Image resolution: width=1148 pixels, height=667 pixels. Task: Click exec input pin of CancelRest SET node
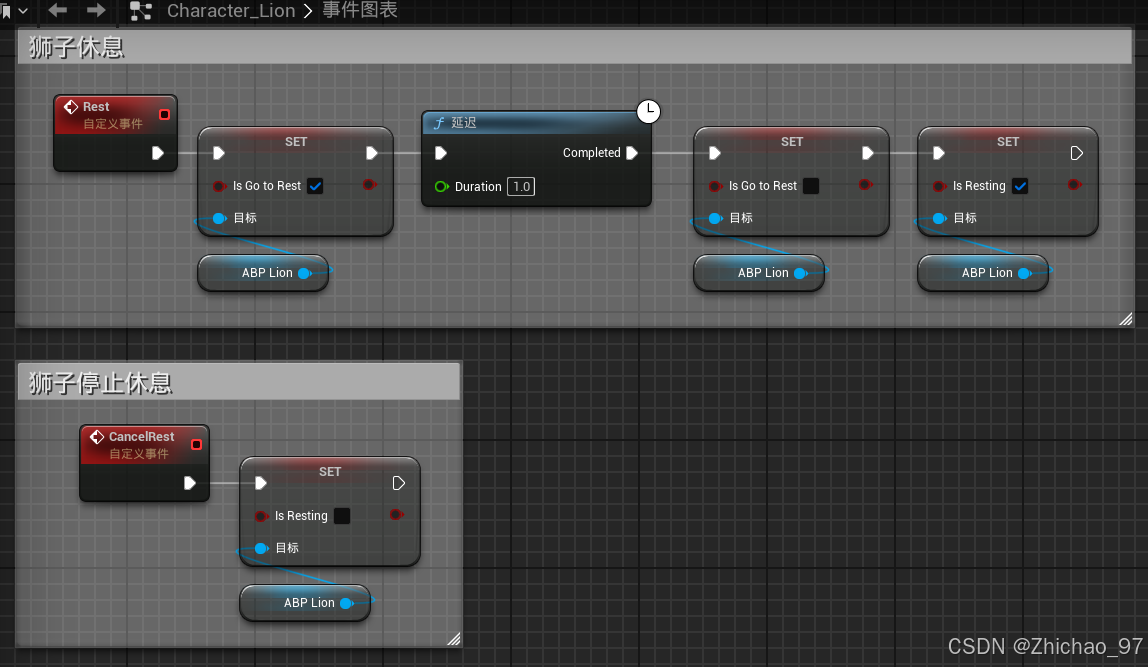click(x=260, y=483)
